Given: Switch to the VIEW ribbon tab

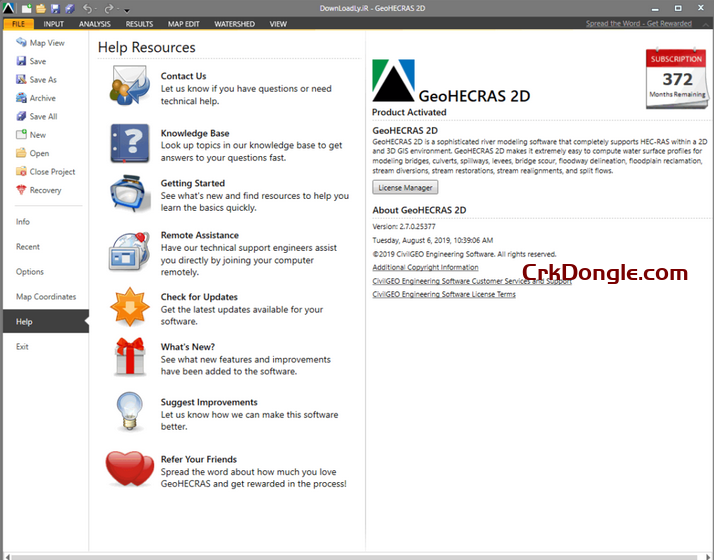Looking at the screenshot, I should (x=278, y=24).
